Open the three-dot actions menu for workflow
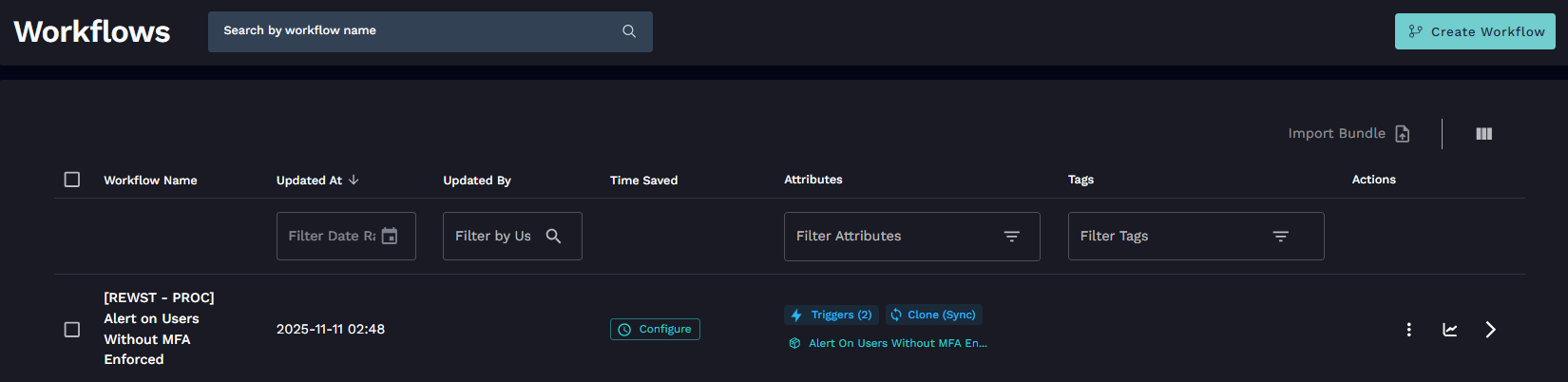The width and height of the screenshot is (1568, 382). tap(1408, 330)
